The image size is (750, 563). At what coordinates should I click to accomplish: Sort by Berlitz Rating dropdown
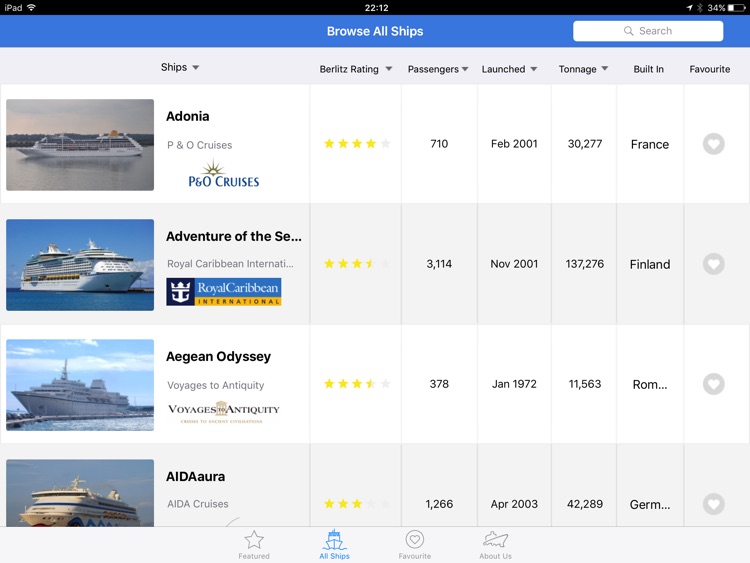pyautogui.click(x=356, y=69)
